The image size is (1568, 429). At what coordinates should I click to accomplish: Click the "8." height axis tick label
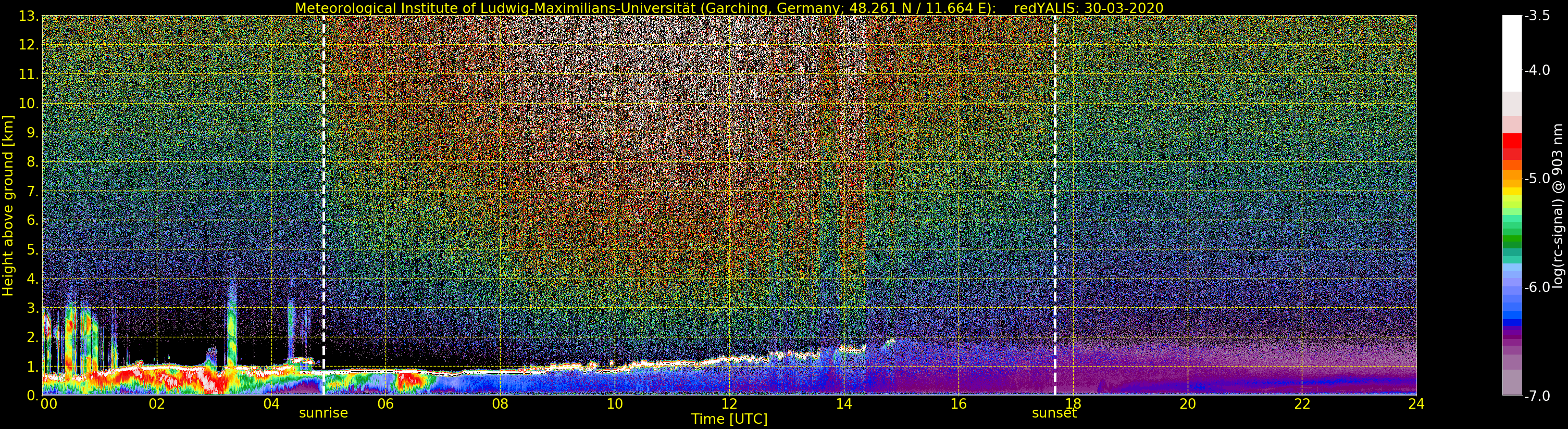click(32, 162)
